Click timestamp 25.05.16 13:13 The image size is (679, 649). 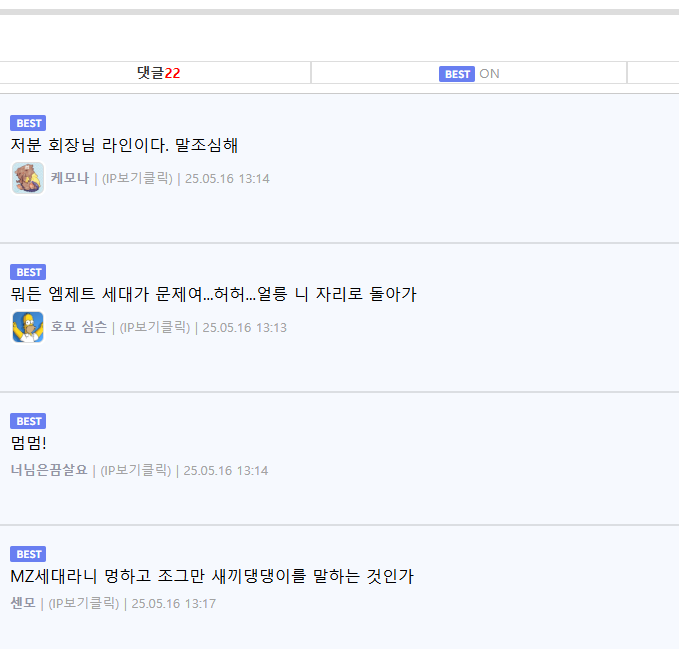(244, 327)
